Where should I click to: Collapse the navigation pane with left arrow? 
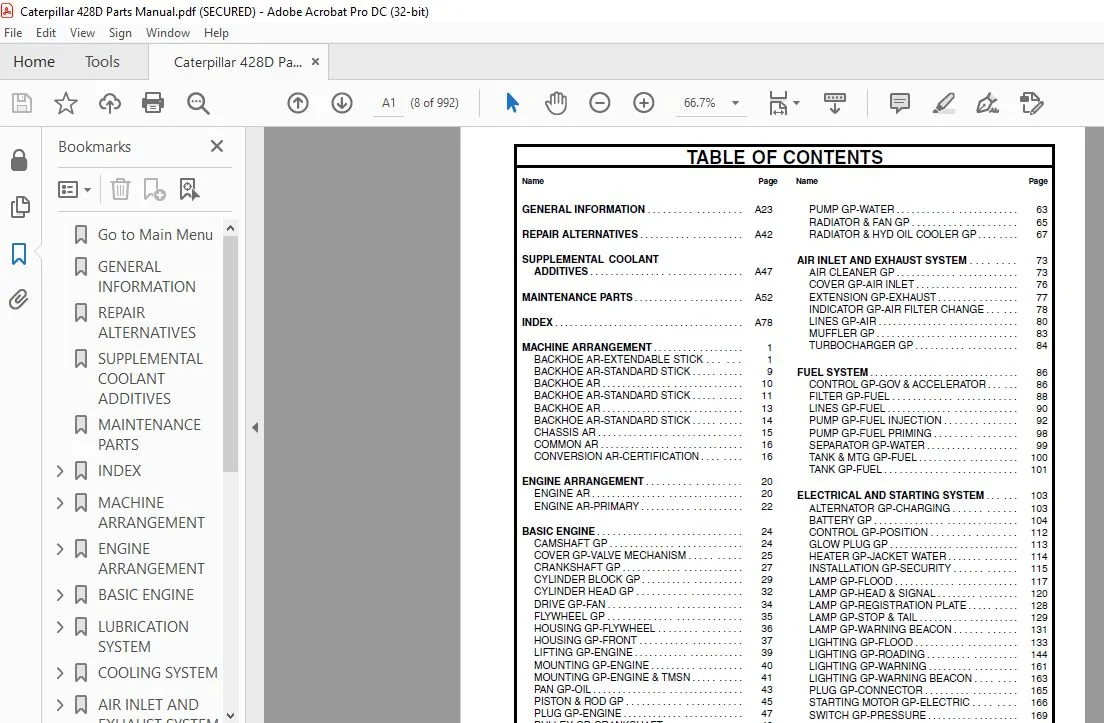255,427
